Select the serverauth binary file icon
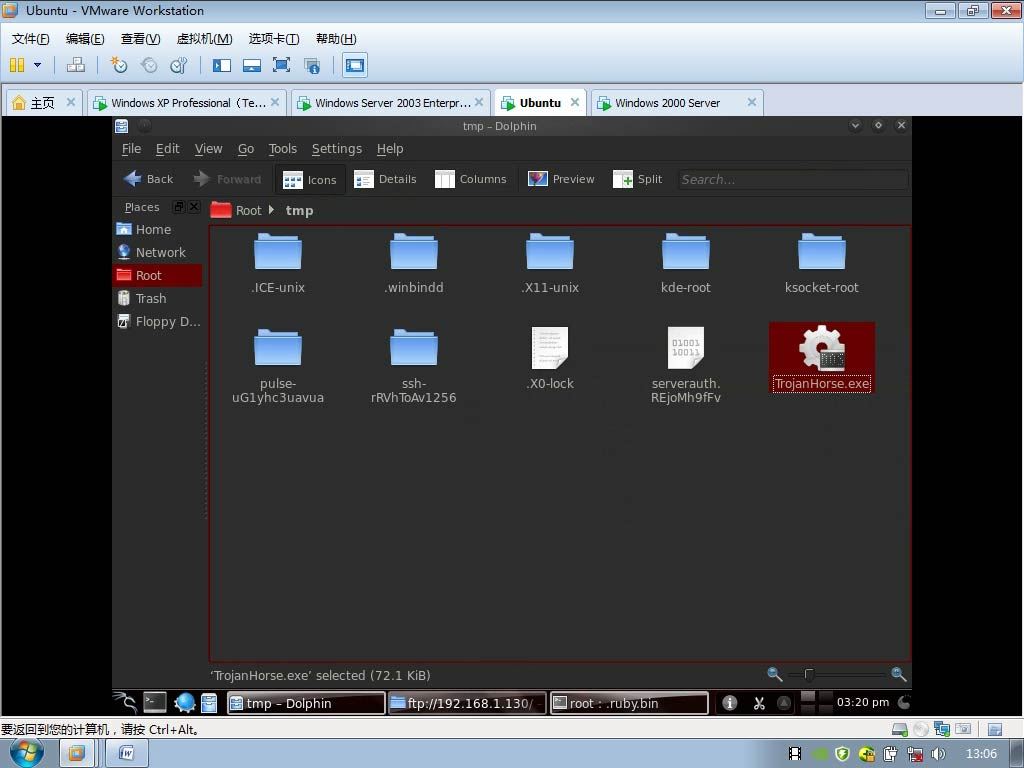Screen dimensions: 1024x768 tap(685, 349)
